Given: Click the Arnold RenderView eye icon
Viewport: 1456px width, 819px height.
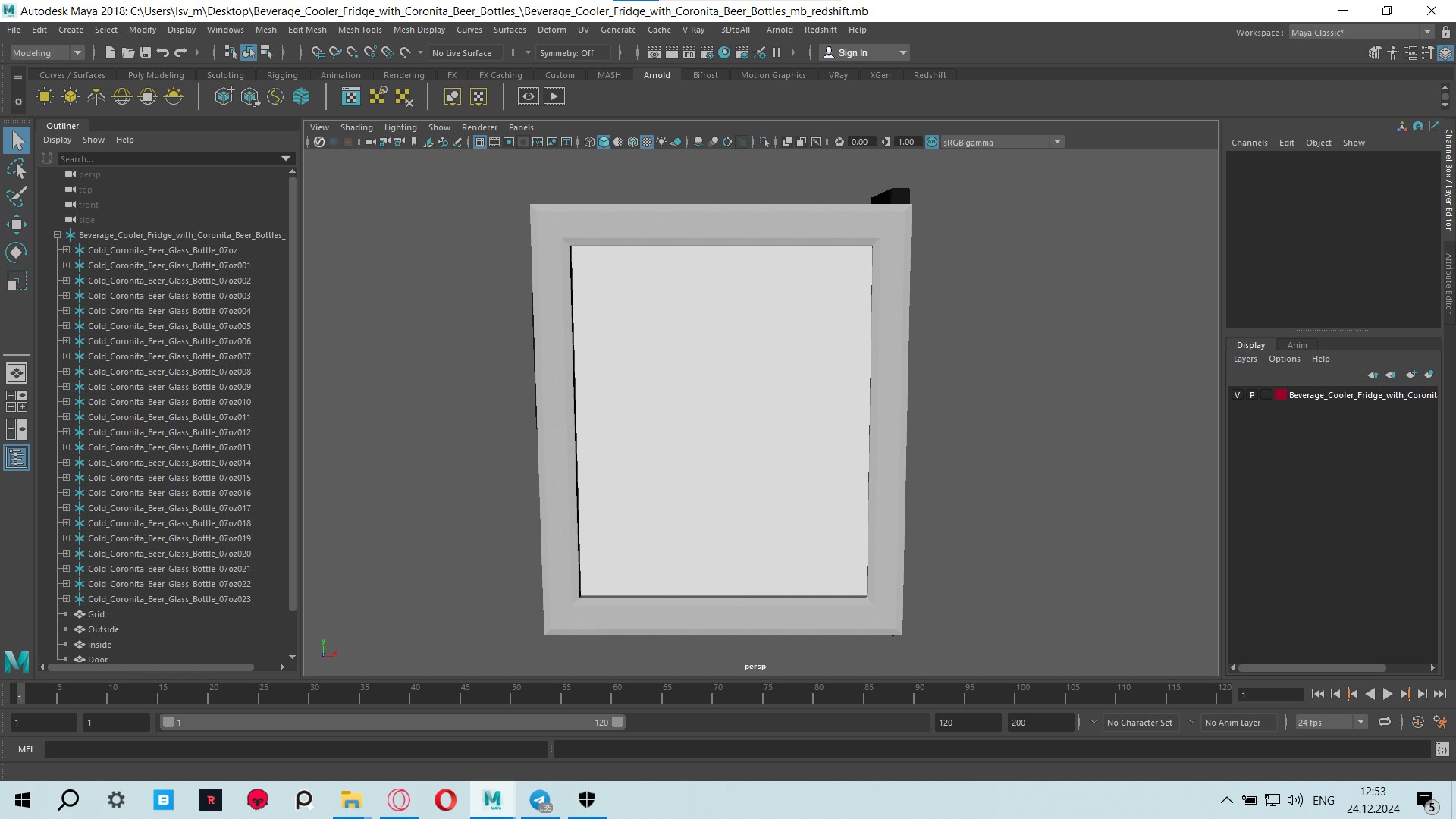Looking at the screenshot, I should [x=529, y=96].
